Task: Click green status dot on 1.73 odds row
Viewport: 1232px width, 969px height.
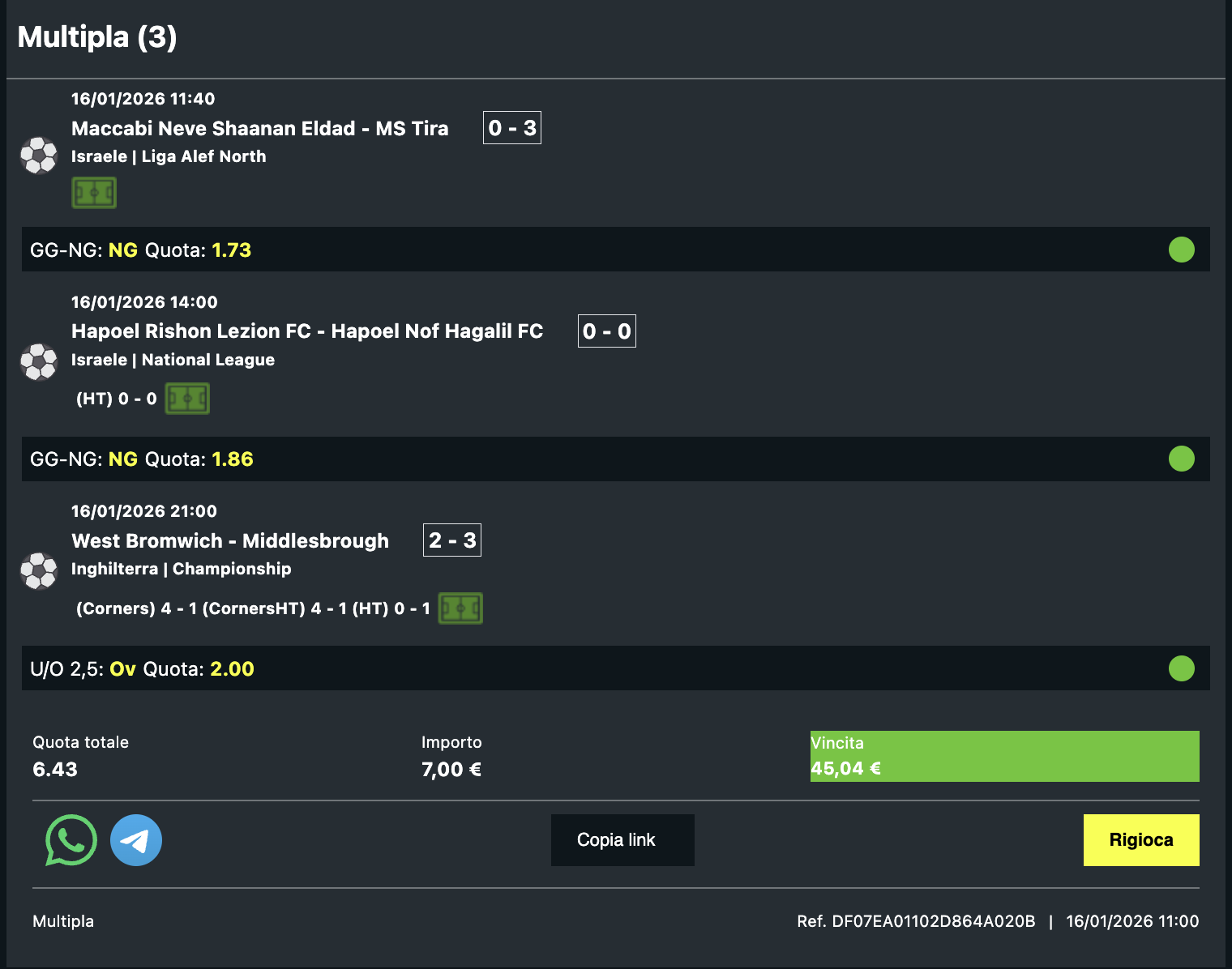Action: pyautogui.click(x=1181, y=250)
